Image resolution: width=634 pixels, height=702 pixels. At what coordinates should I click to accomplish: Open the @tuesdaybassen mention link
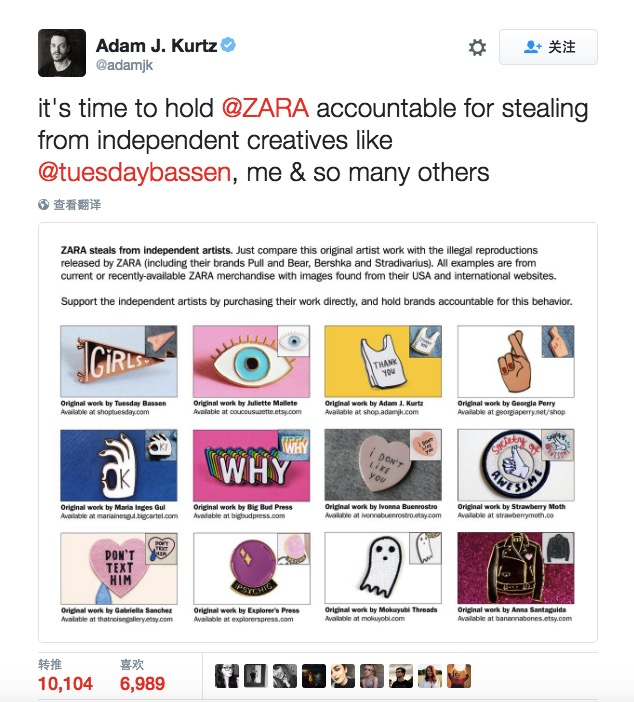pos(134,173)
